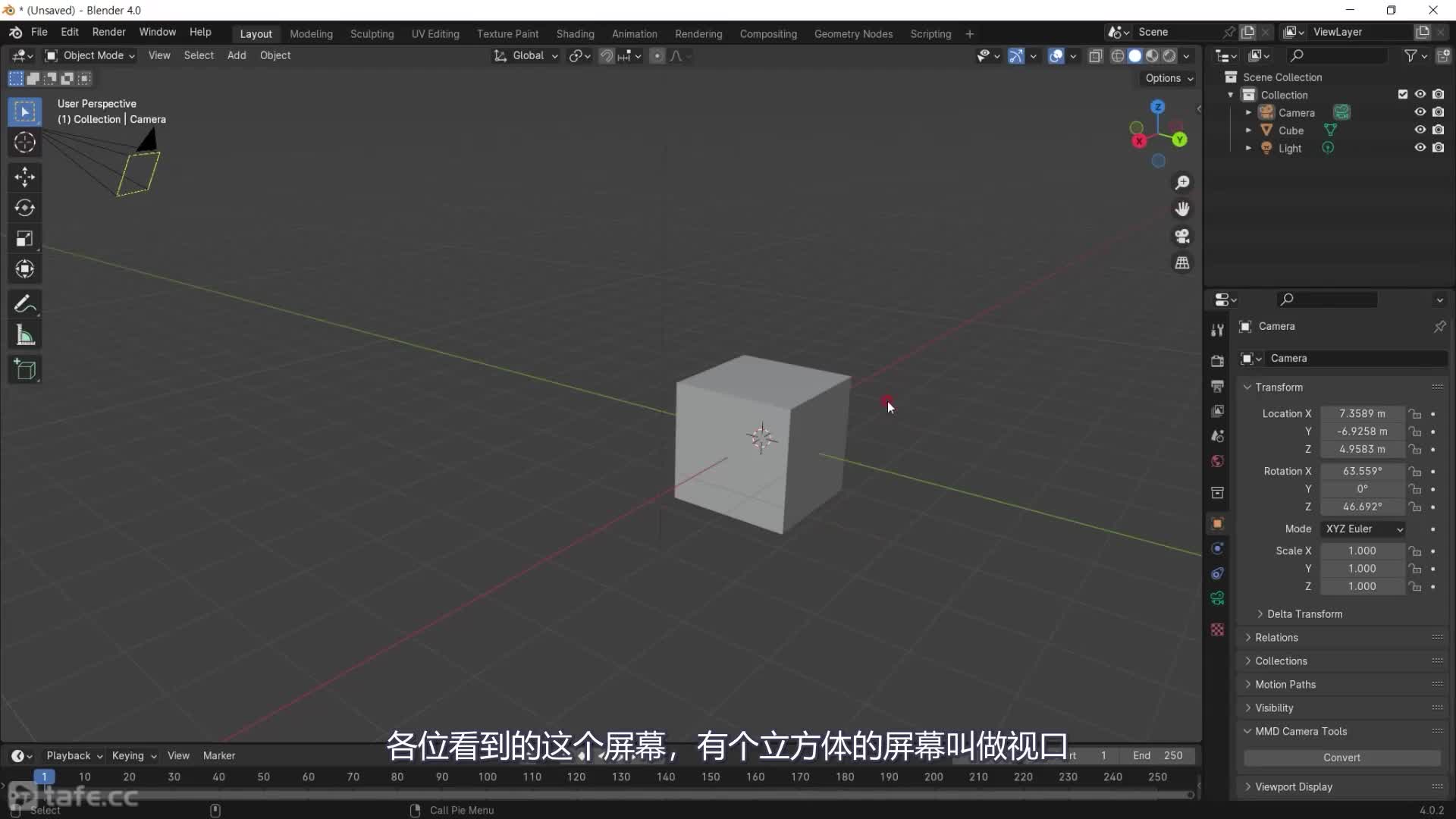Switch to the Shading workspace tab
The height and width of the screenshot is (819, 1456).
pyautogui.click(x=575, y=34)
